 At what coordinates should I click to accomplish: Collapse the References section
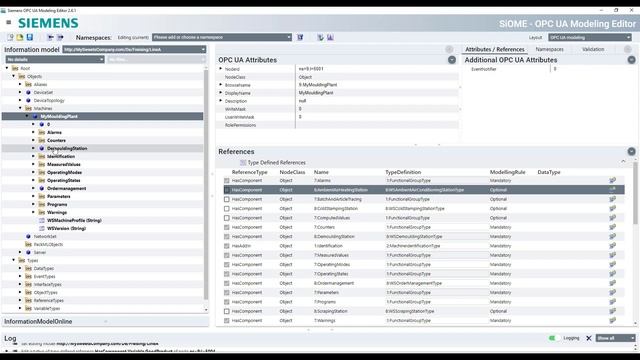coord(631,151)
